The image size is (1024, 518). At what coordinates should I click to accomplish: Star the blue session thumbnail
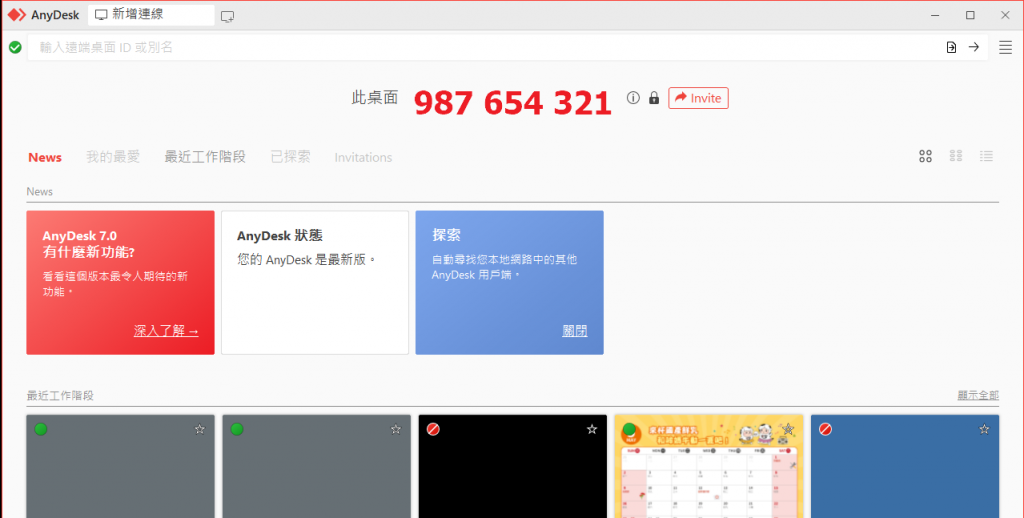pyautogui.click(x=984, y=429)
